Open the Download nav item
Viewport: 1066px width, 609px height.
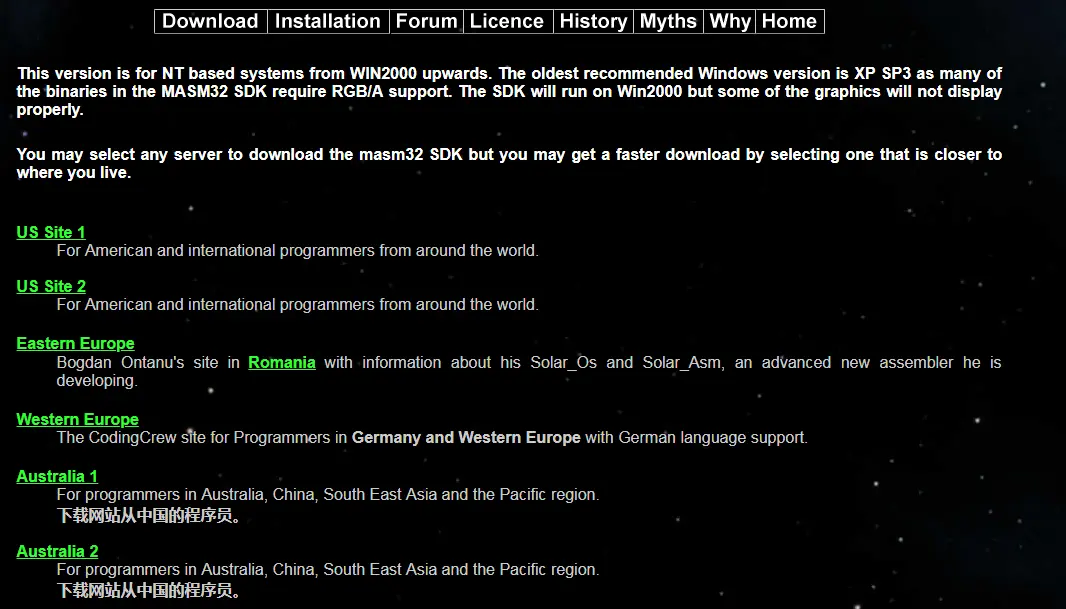210,21
